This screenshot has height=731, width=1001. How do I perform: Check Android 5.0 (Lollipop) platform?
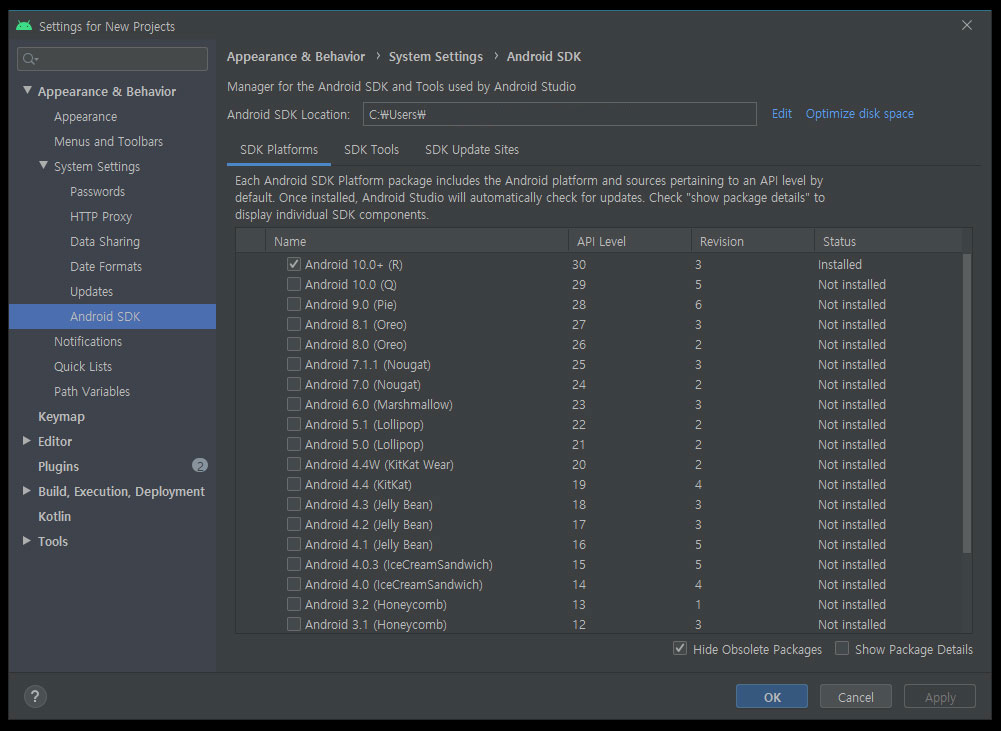click(294, 444)
